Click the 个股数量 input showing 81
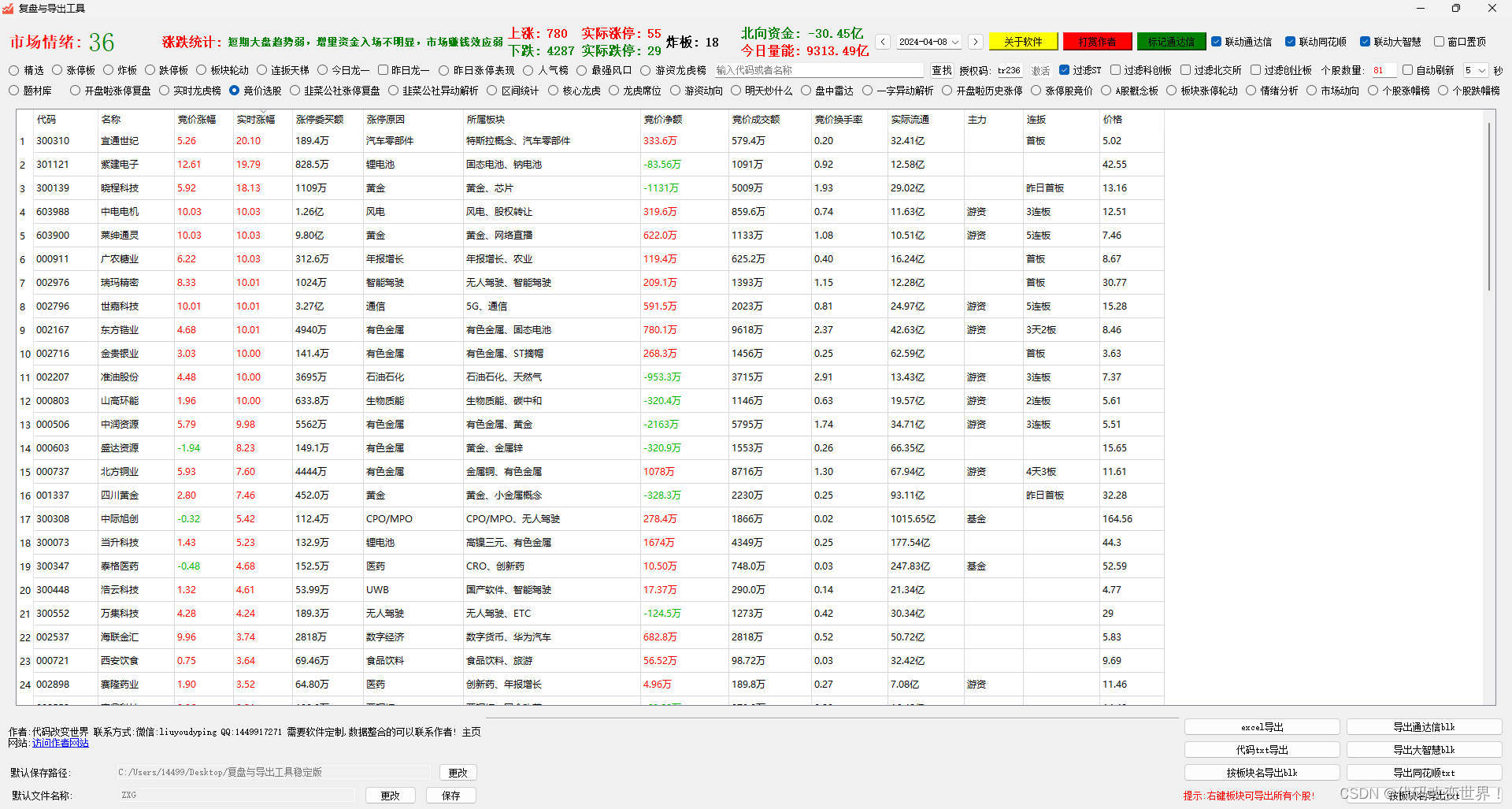 coord(1383,70)
